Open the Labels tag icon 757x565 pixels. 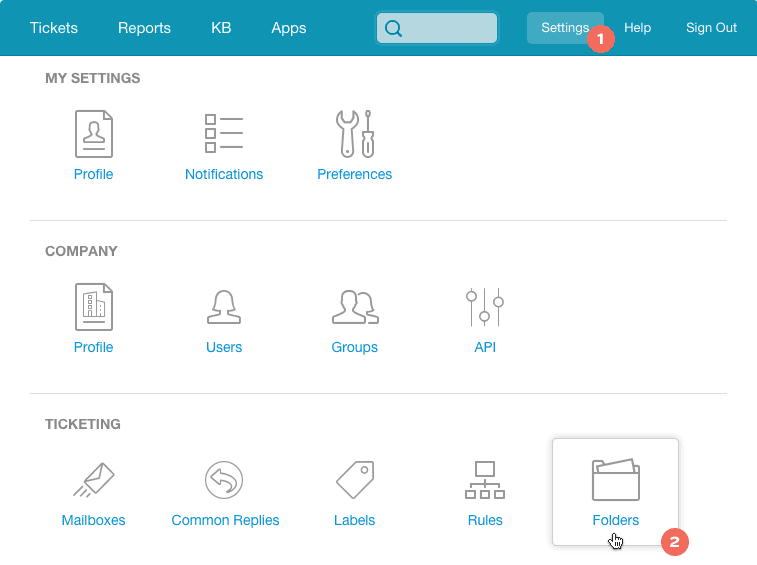[355, 481]
